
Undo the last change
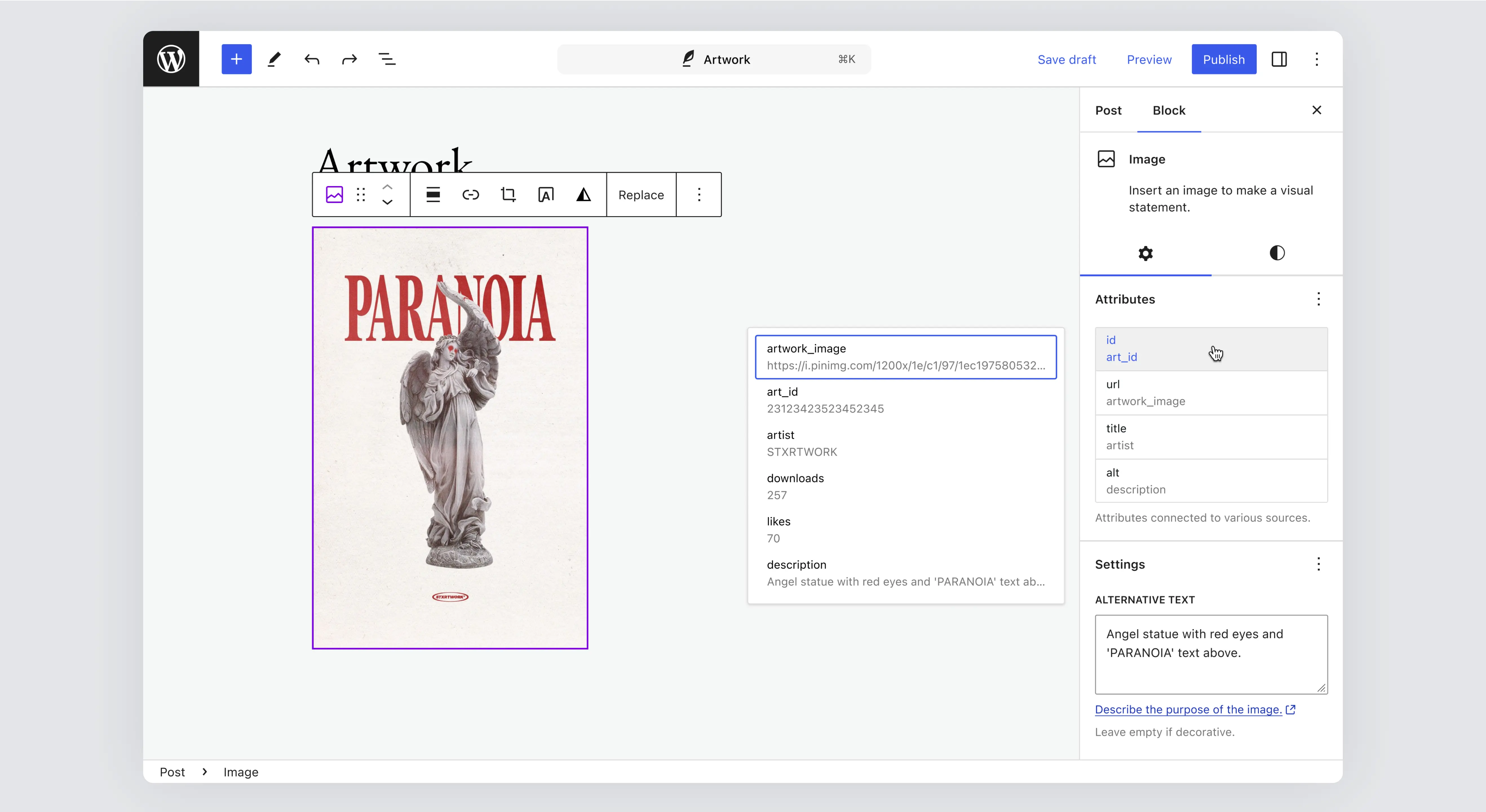point(311,59)
